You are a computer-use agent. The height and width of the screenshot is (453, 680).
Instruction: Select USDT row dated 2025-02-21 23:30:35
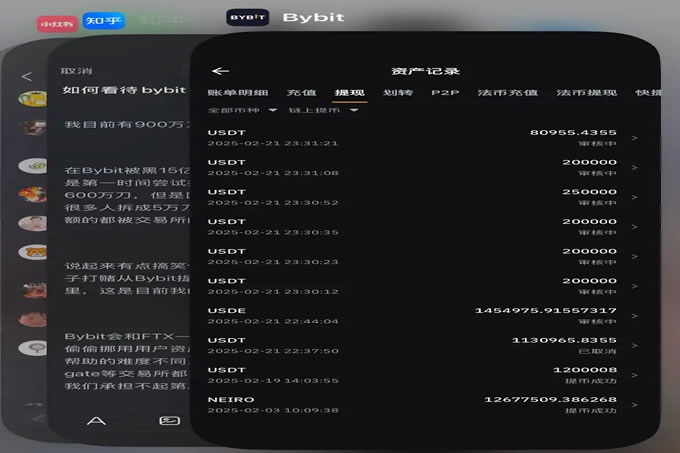[423, 227]
